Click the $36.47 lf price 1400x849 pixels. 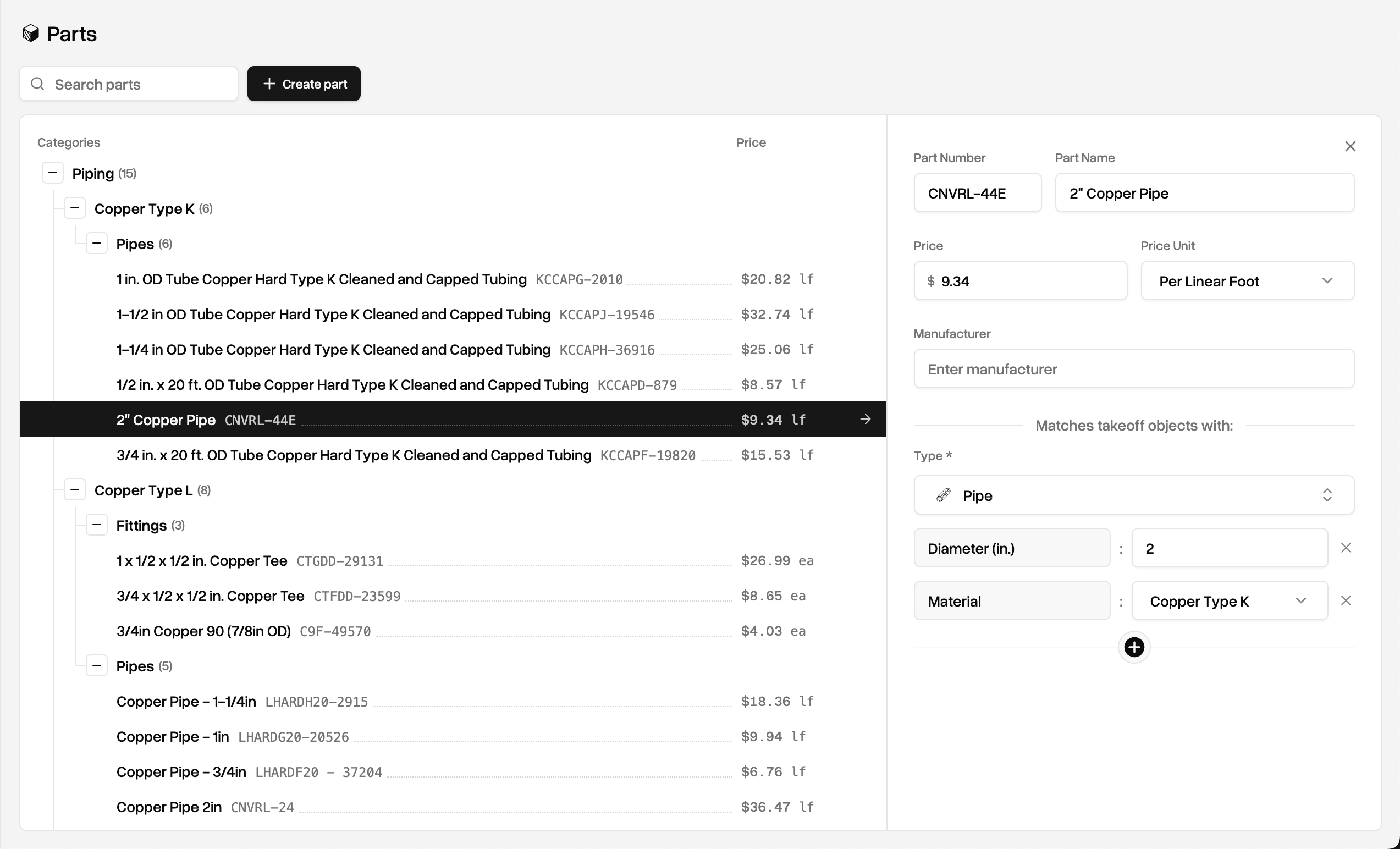coord(776,807)
